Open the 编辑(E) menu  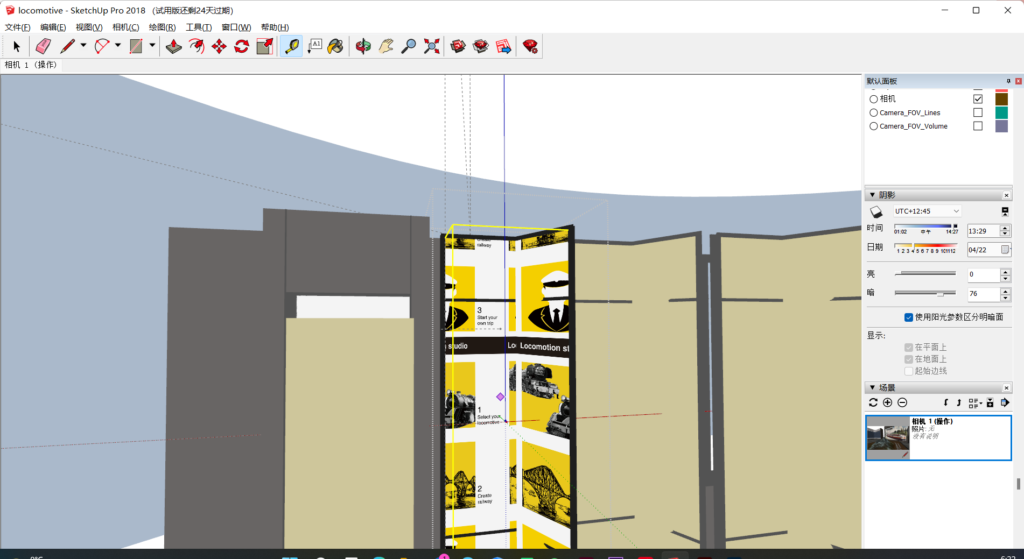point(53,27)
